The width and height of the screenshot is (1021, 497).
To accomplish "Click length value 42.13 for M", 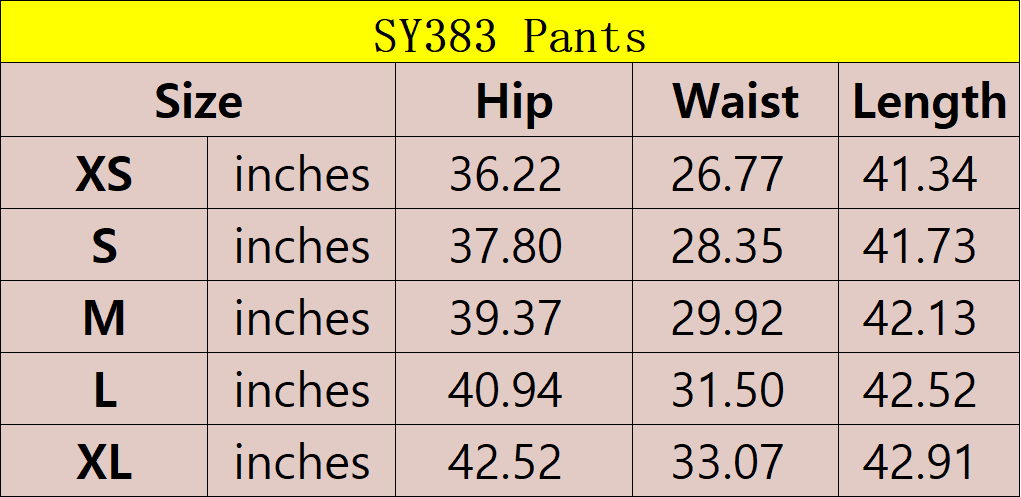I will [x=920, y=319].
